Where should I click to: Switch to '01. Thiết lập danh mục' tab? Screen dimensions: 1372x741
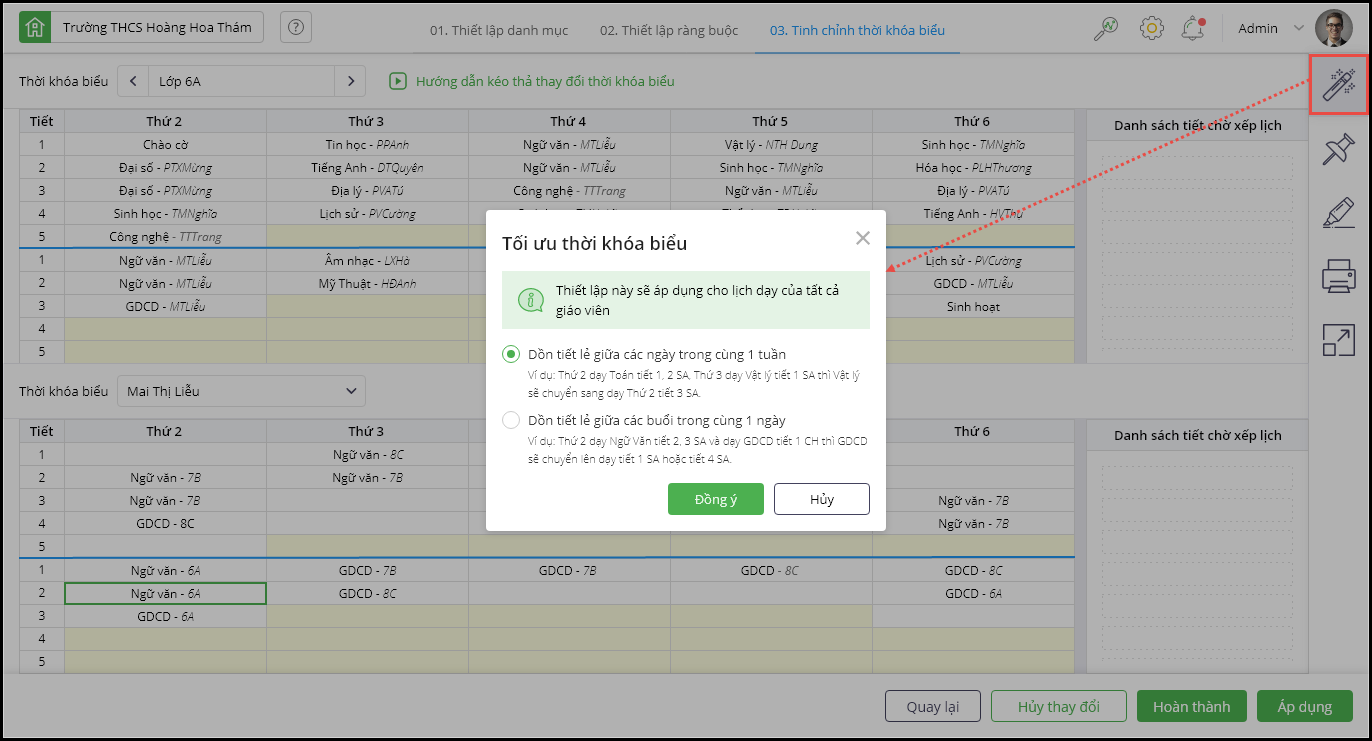(499, 30)
